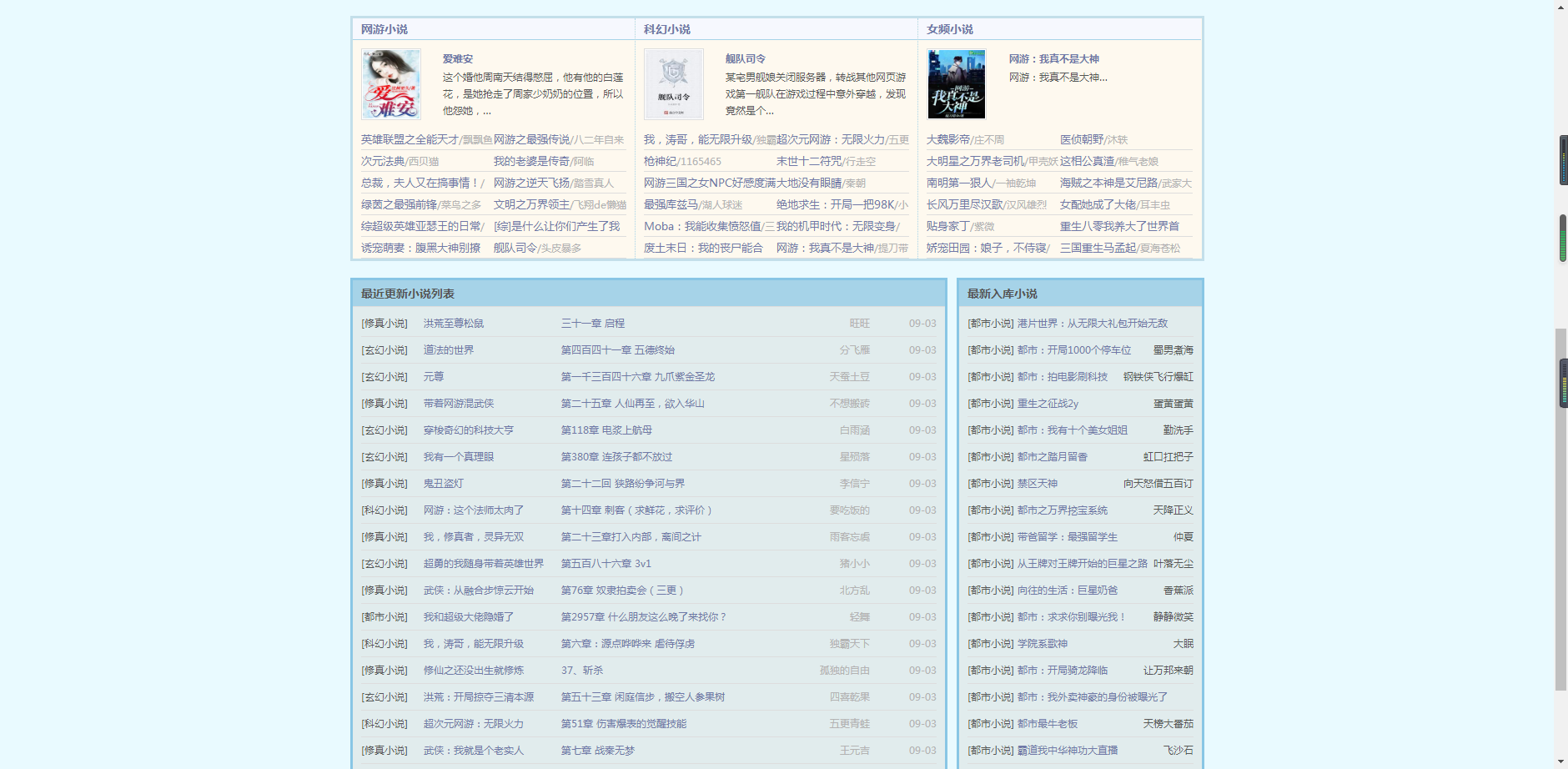Open the novel 超勇的我随身带着英雄世界

tap(484, 564)
